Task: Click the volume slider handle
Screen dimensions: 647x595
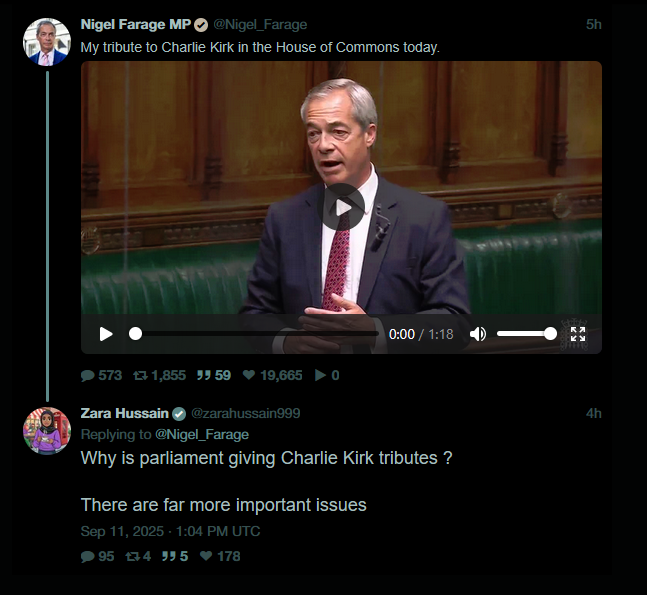Action: (x=550, y=333)
